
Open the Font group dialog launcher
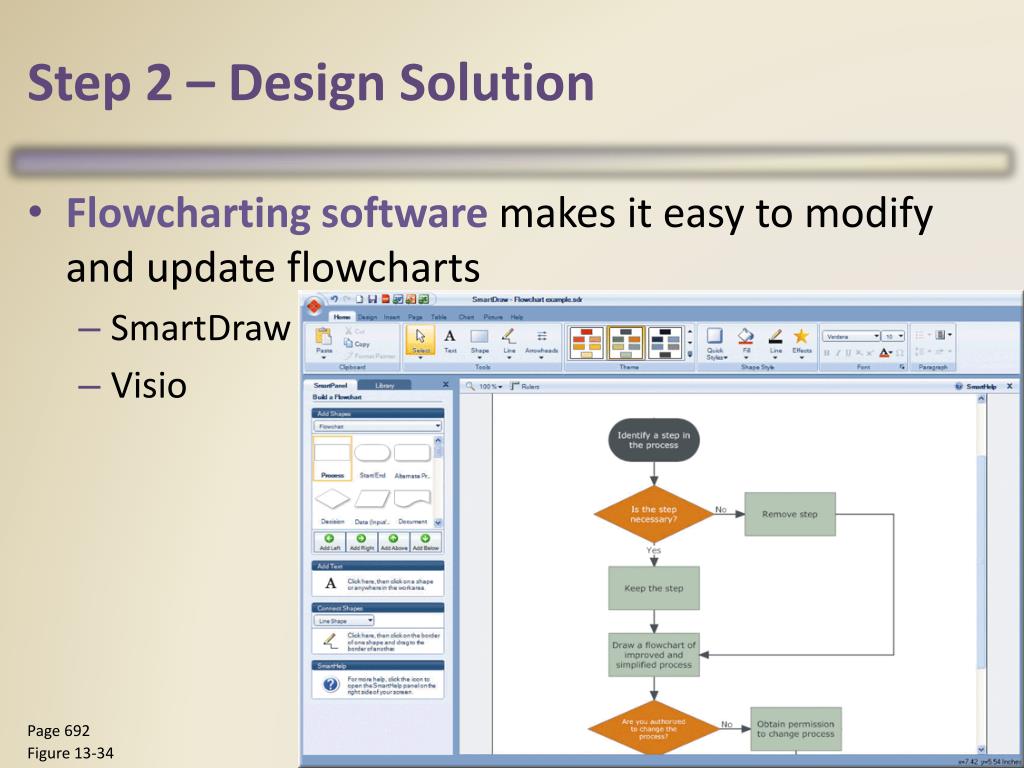click(x=903, y=367)
